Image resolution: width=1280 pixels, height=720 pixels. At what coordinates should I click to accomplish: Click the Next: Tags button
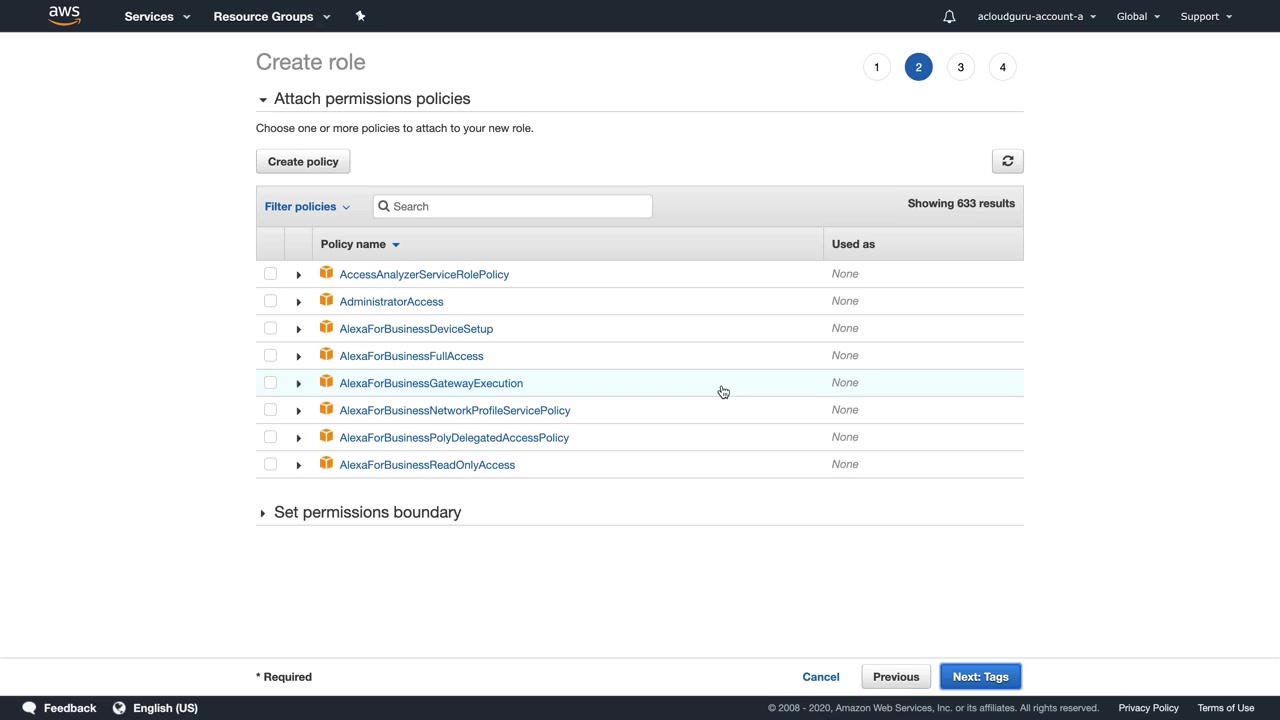(x=980, y=677)
